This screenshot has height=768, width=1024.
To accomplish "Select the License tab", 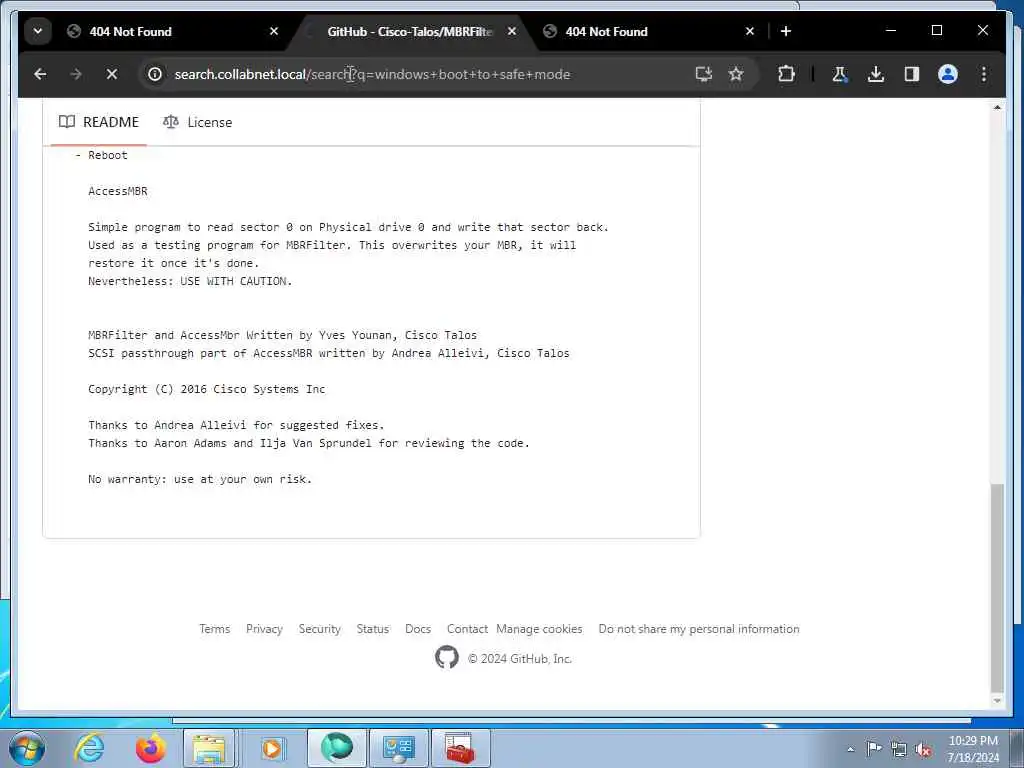I will coord(197,122).
